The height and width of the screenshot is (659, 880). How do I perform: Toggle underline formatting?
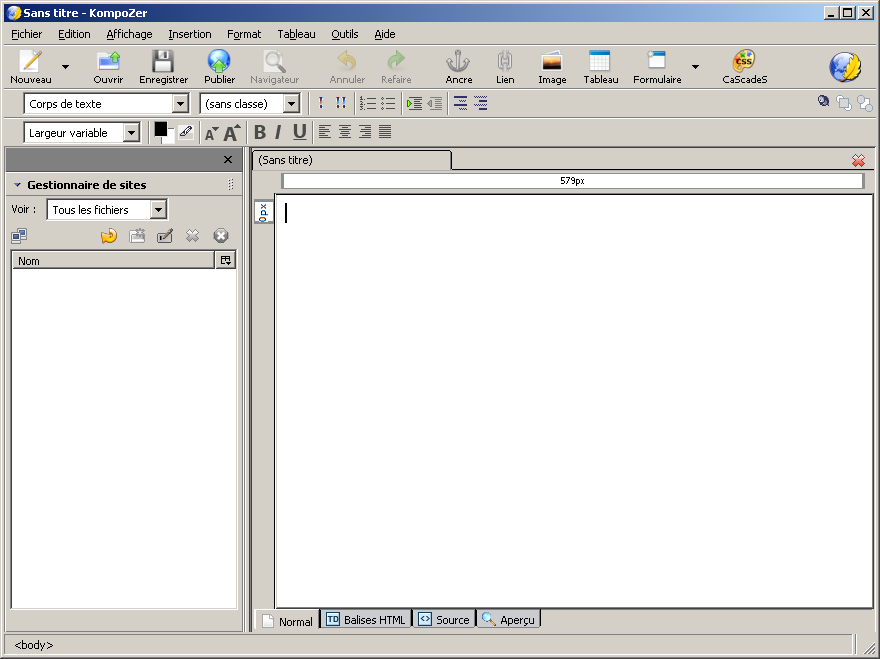[300, 132]
